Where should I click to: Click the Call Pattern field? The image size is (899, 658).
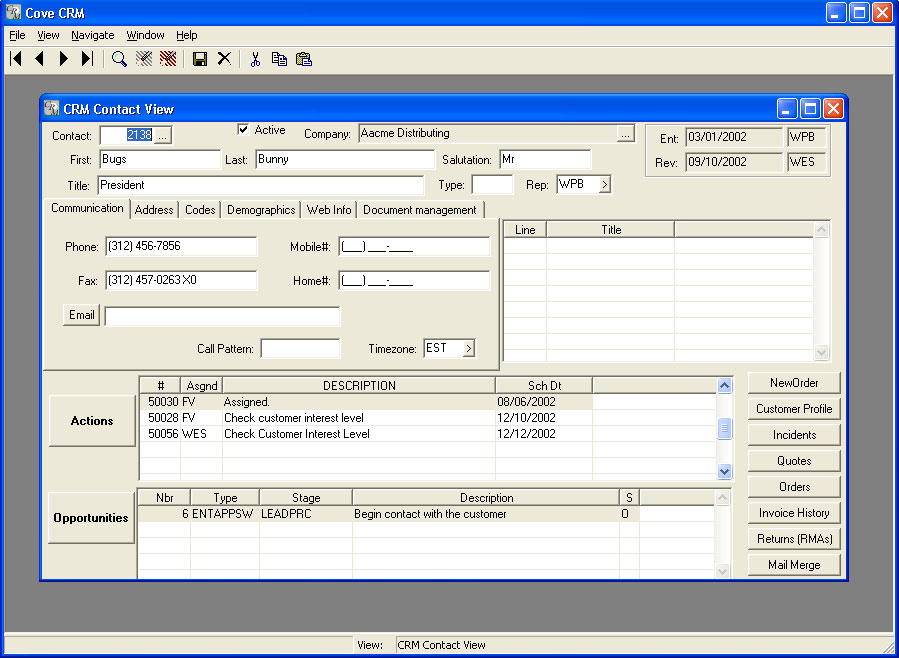(300, 348)
